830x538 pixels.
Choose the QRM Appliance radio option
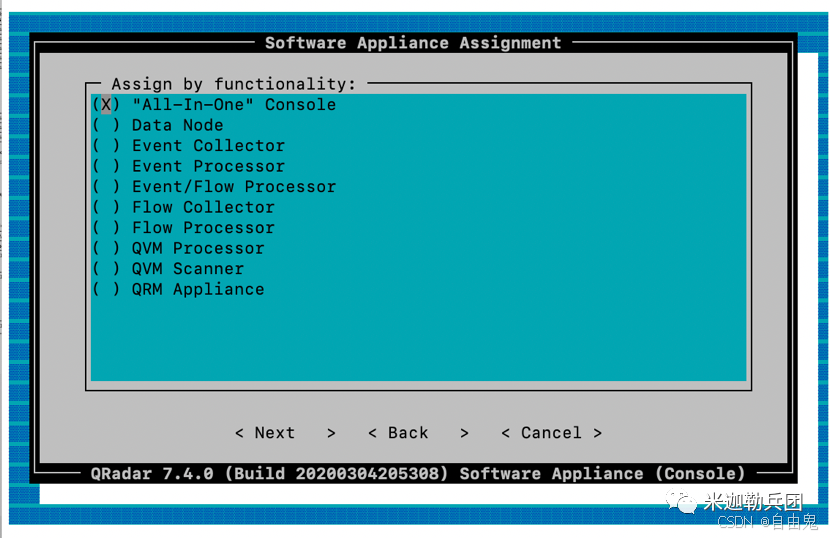coord(178,289)
